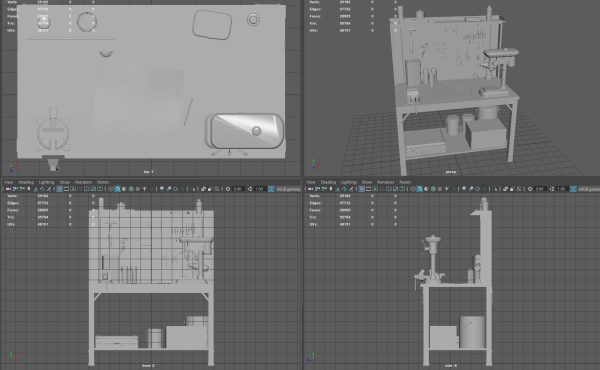Open the Shading menu in side view panel
The height and width of the screenshot is (370, 600).
[328, 182]
